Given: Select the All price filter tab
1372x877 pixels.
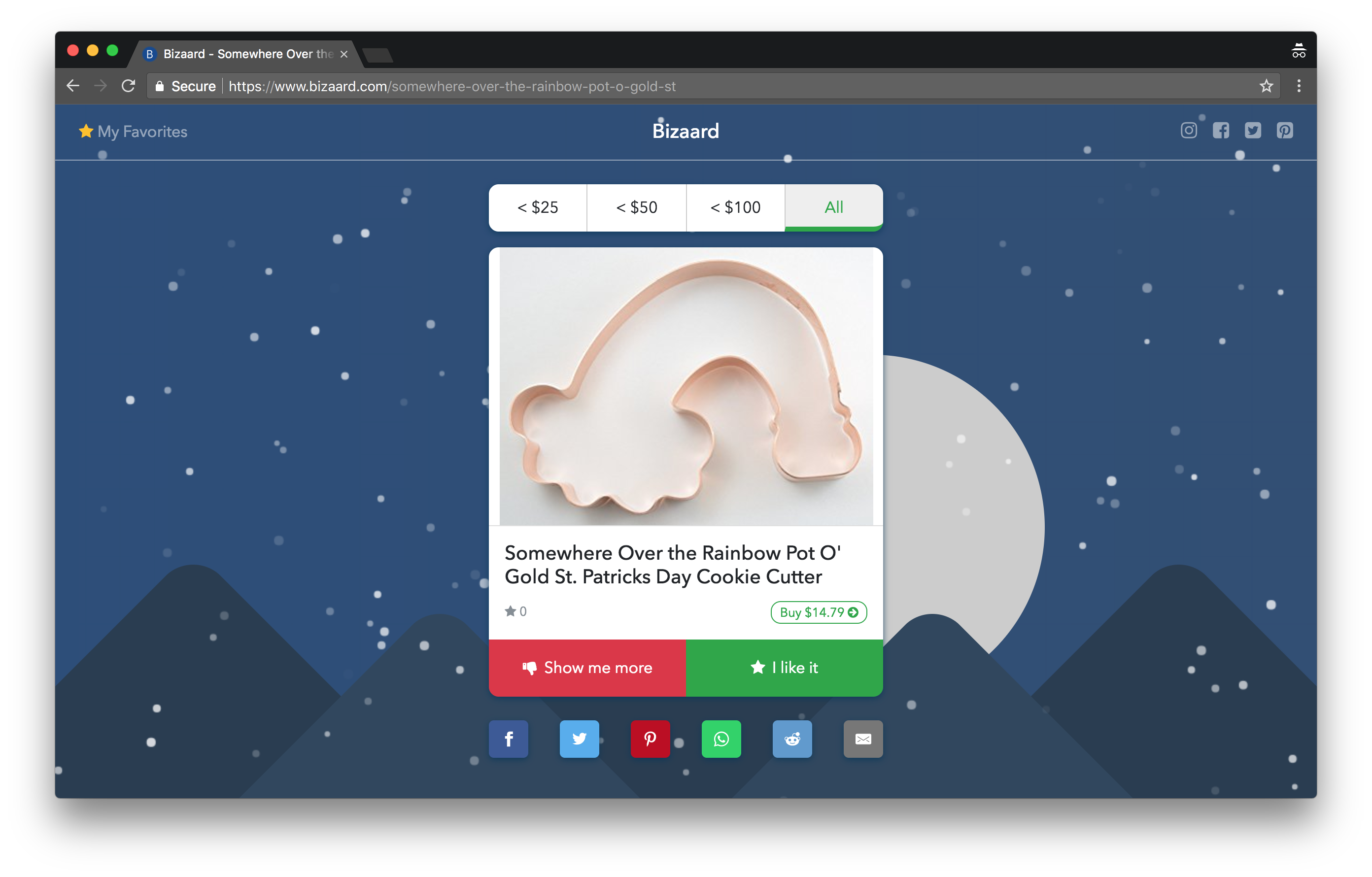Looking at the screenshot, I should [833, 207].
